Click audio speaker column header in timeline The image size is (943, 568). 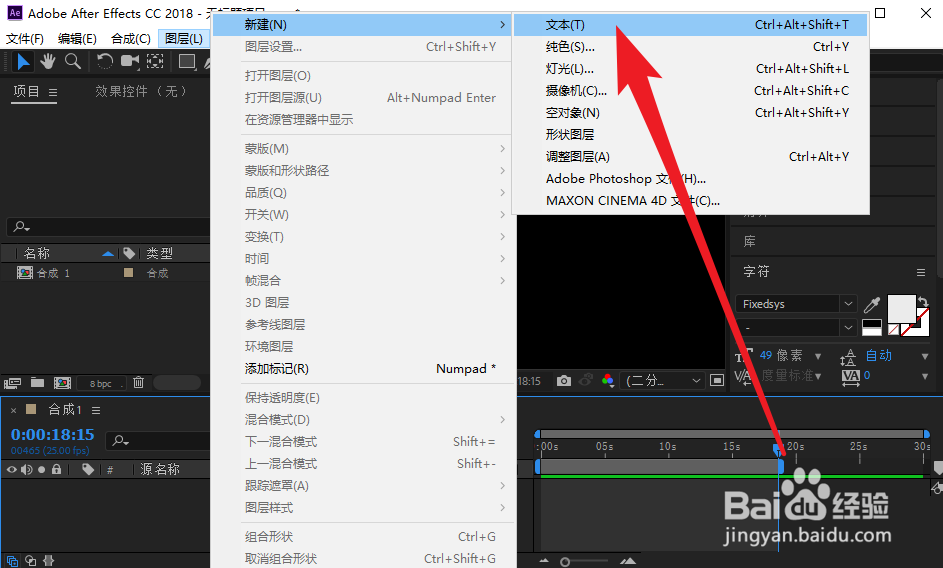pyautogui.click(x=26, y=469)
